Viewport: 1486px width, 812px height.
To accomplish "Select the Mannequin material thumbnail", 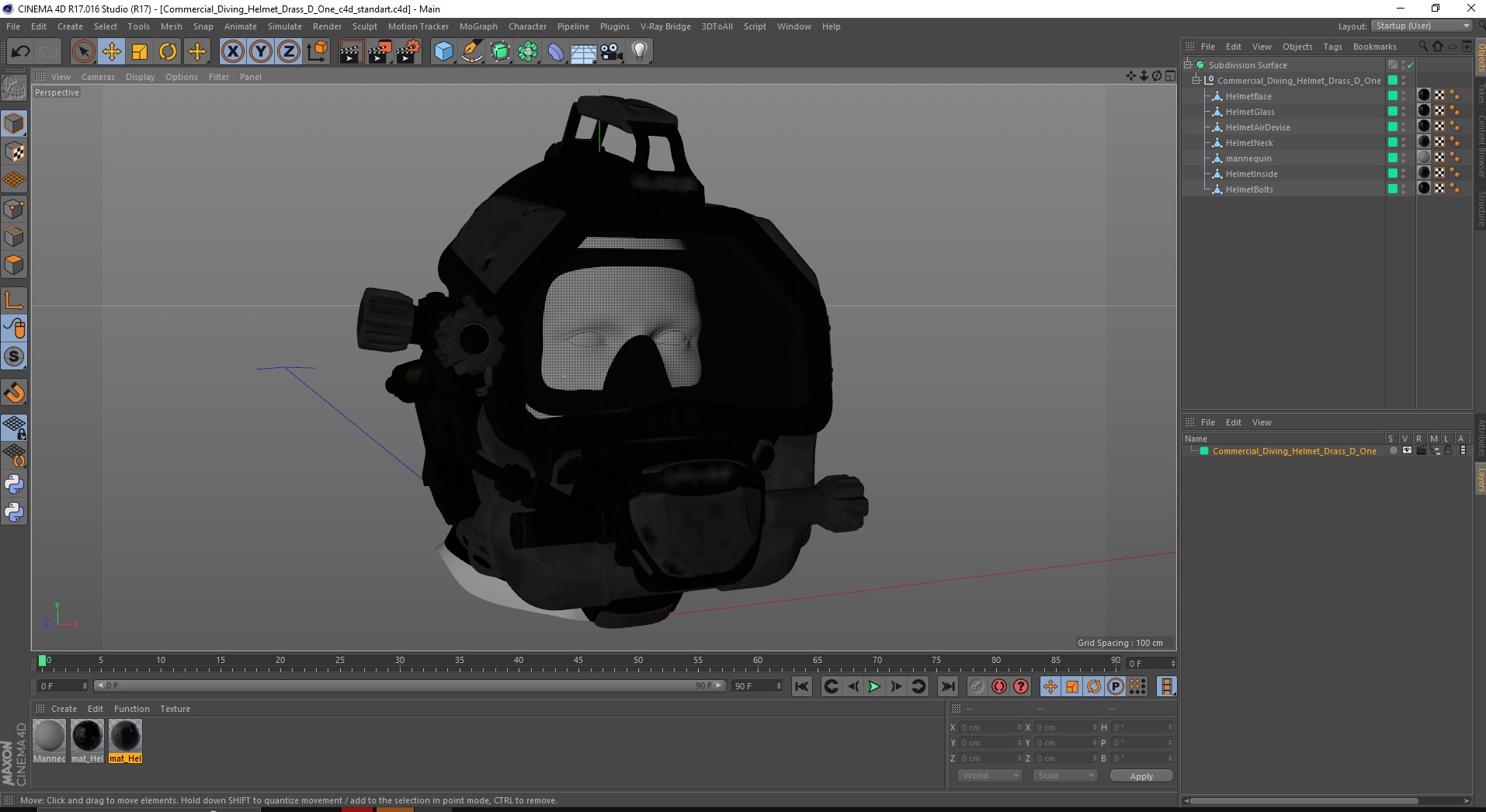I will (49, 735).
